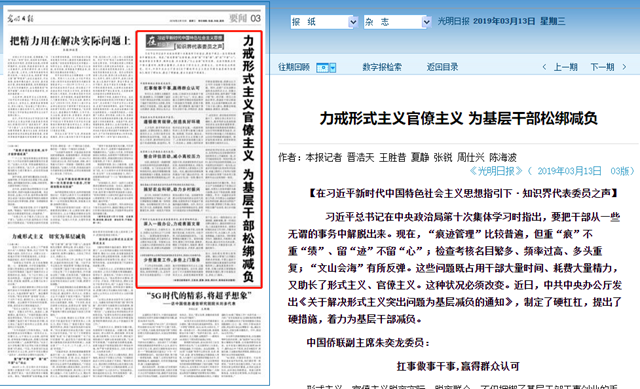
Task: Select the red-highlighted article on the page thumbnail
Action: tap(199, 159)
